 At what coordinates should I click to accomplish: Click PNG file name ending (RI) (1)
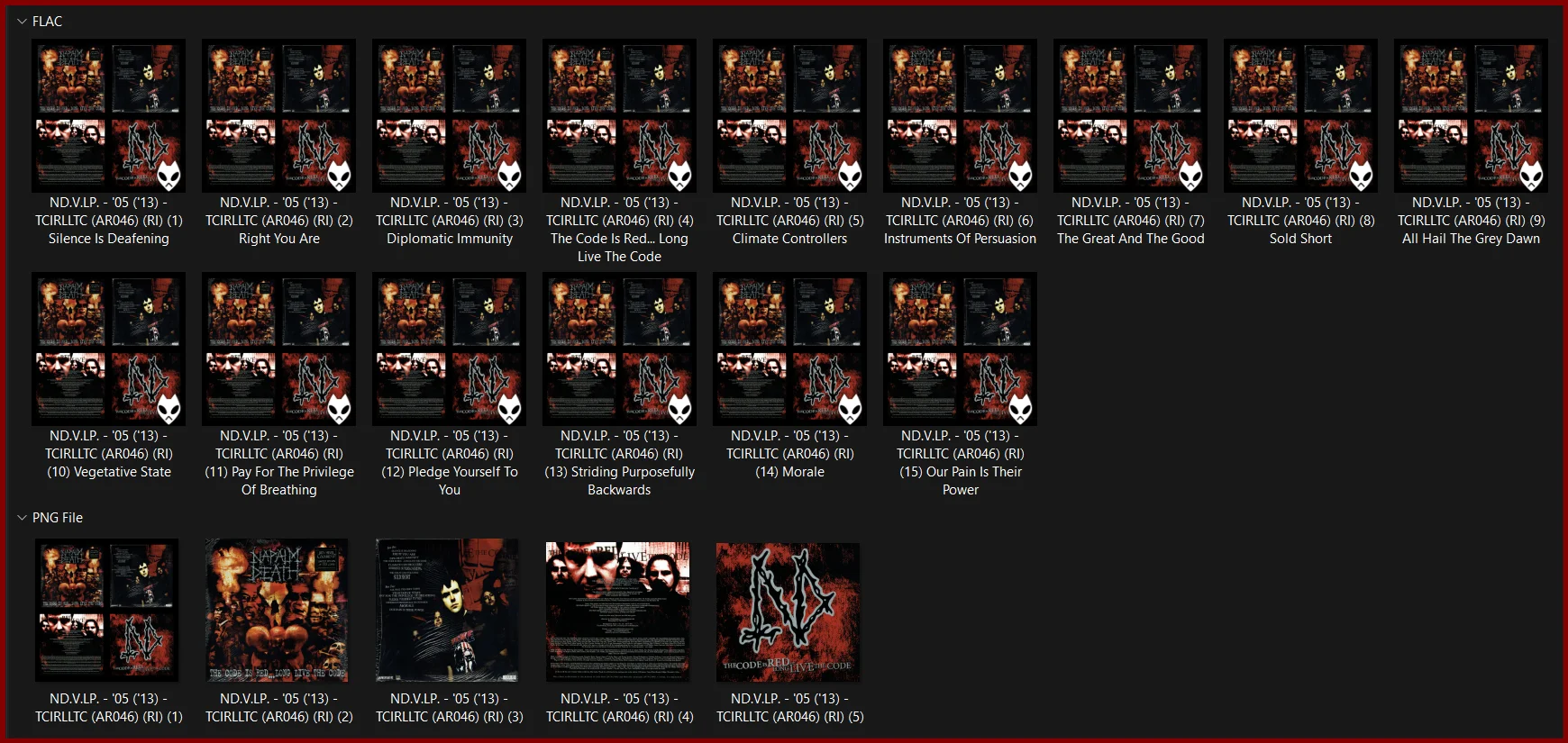click(109, 708)
